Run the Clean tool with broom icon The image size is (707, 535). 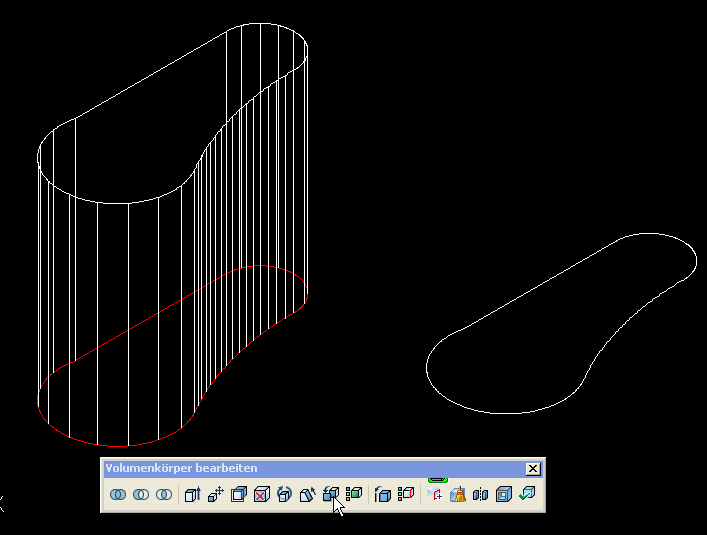click(x=458, y=494)
